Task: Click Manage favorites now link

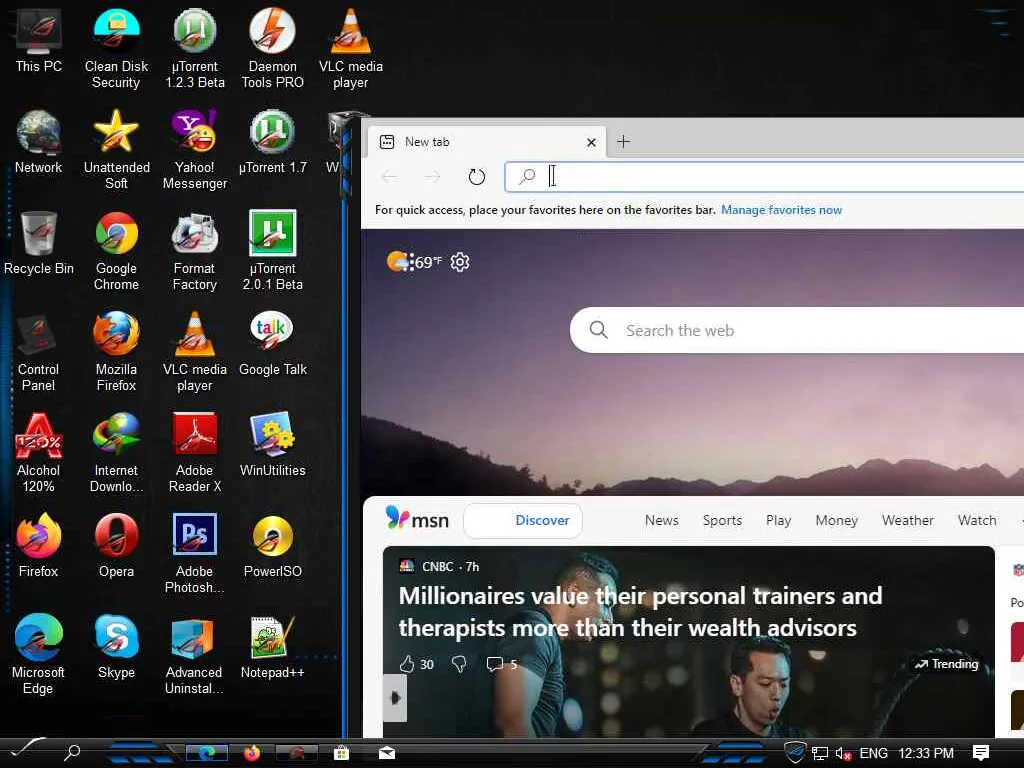Action: click(781, 210)
